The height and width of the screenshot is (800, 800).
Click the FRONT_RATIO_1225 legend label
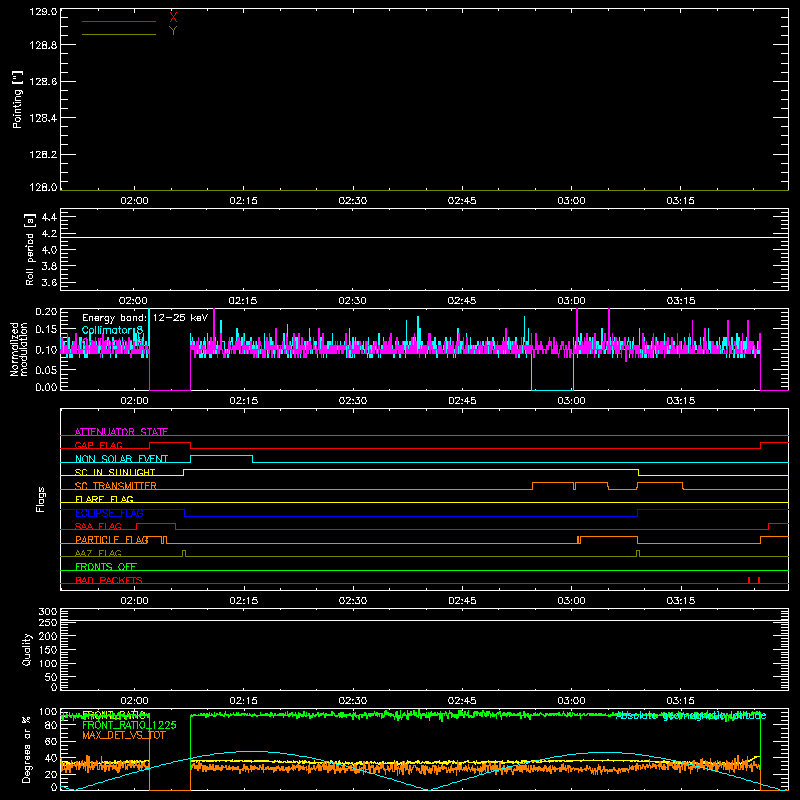pyautogui.click(x=129, y=725)
